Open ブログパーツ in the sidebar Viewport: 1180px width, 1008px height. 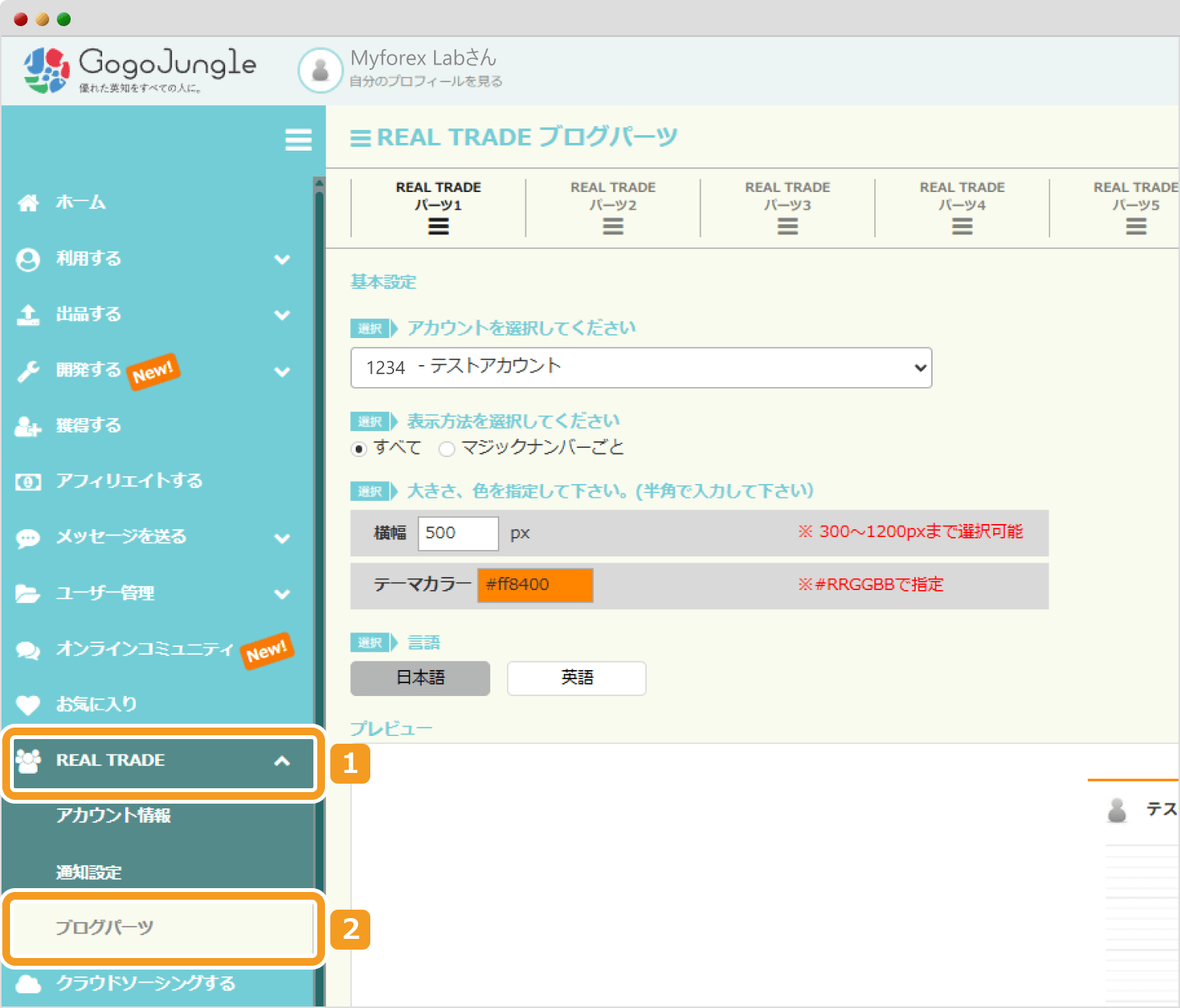105,927
